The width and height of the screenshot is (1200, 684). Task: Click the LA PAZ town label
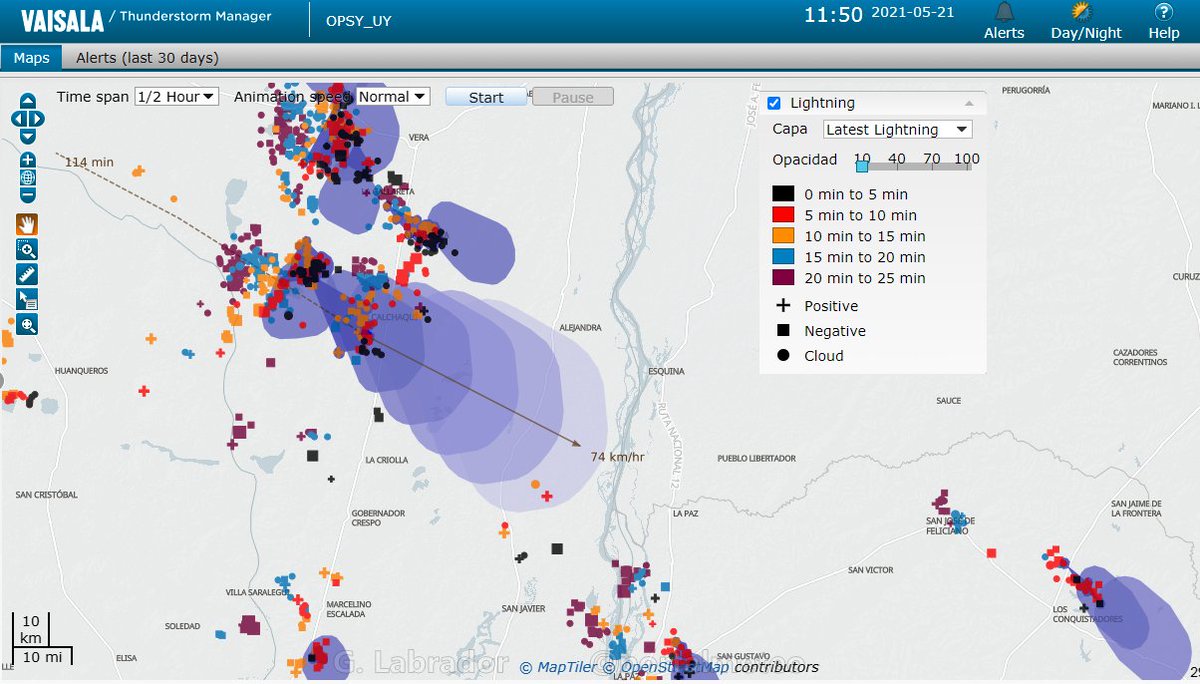pos(685,514)
